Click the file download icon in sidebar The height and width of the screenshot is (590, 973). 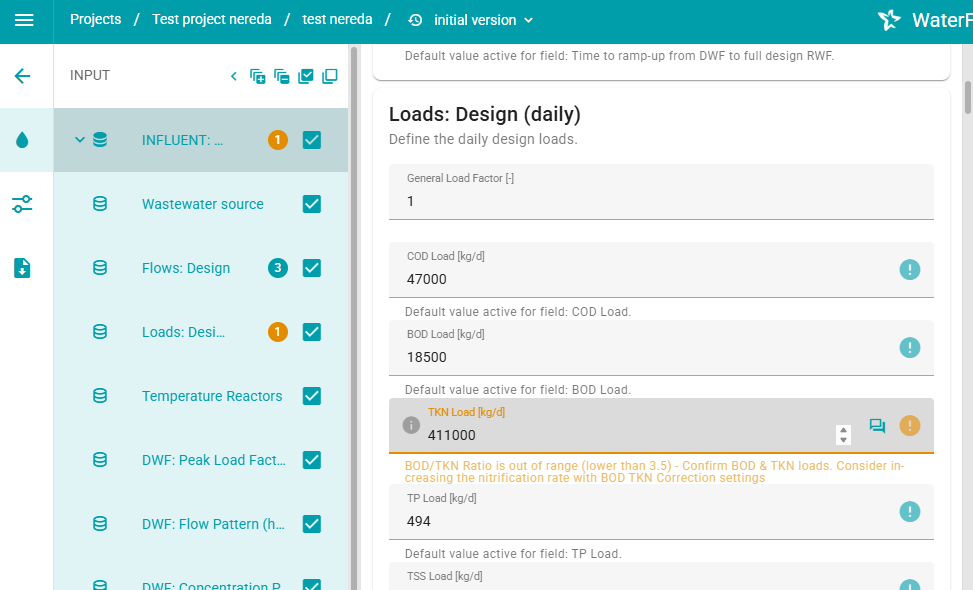click(x=22, y=268)
